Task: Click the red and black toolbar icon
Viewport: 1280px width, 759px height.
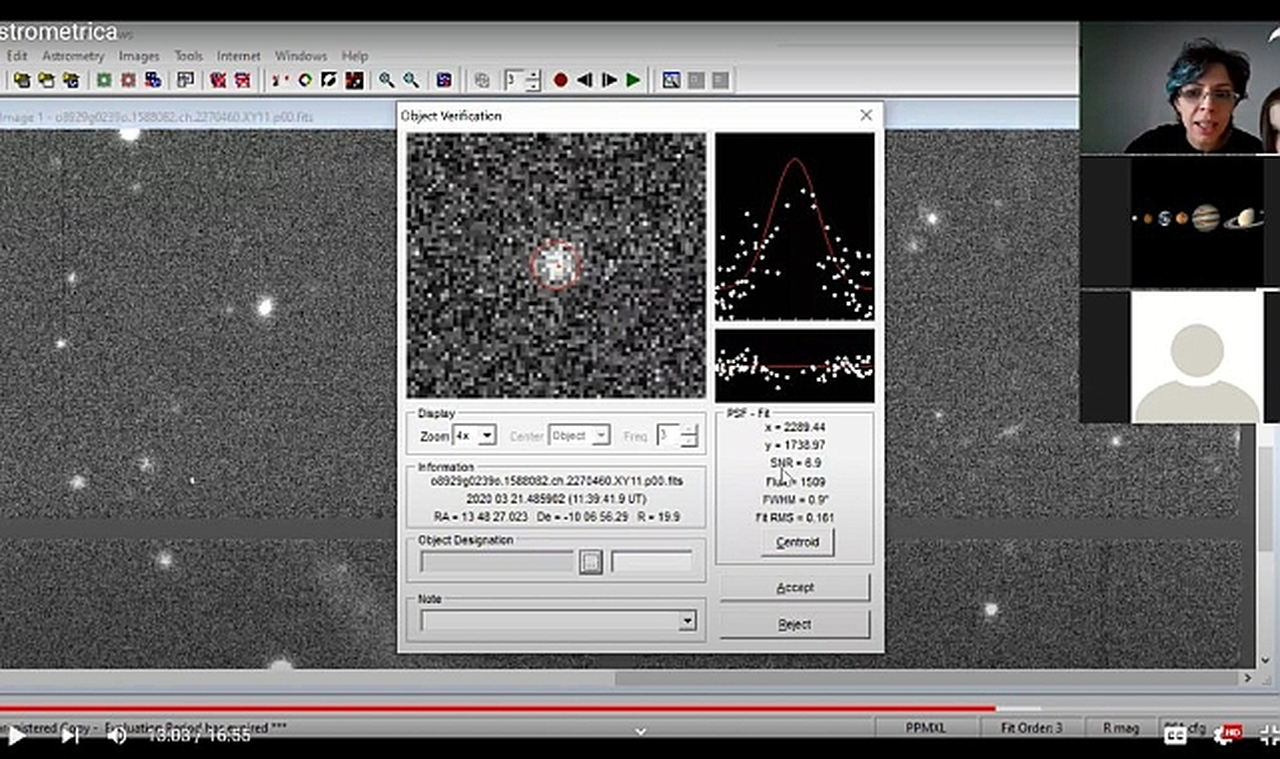Action: [x=354, y=80]
